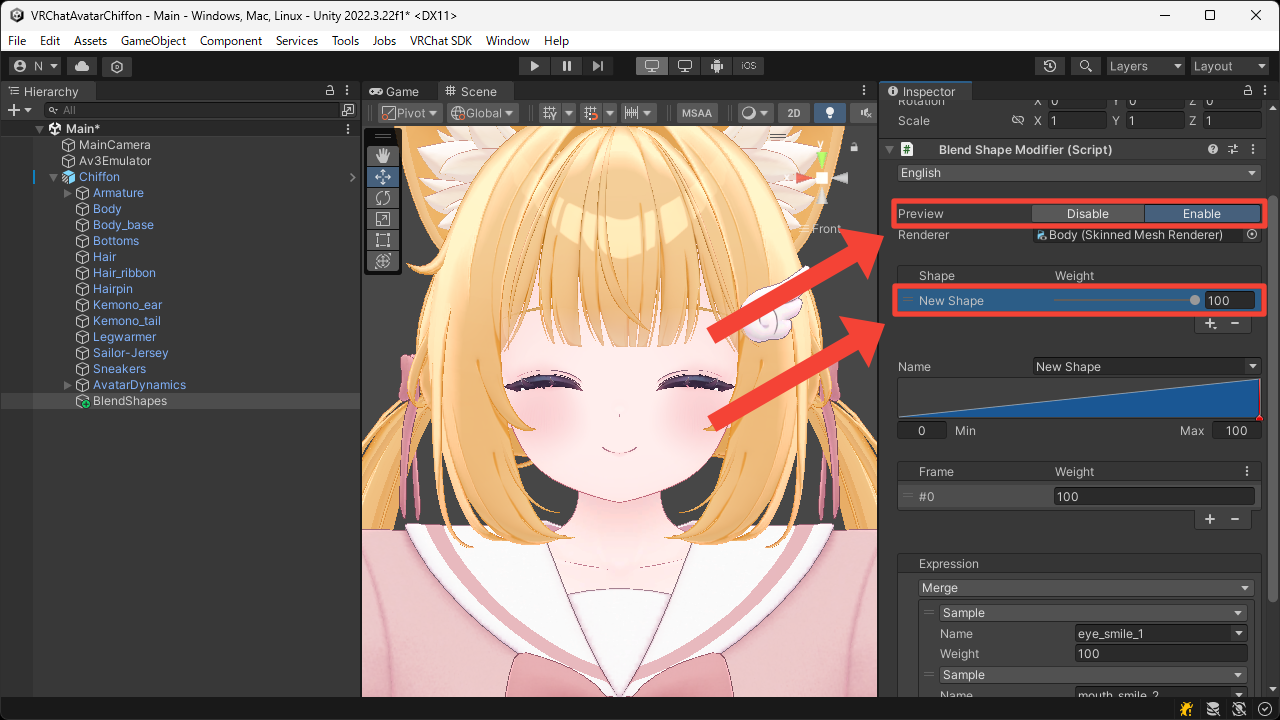Open the Layers dropdown
Viewport: 1280px width, 720px height.
tap(1144, 66)
